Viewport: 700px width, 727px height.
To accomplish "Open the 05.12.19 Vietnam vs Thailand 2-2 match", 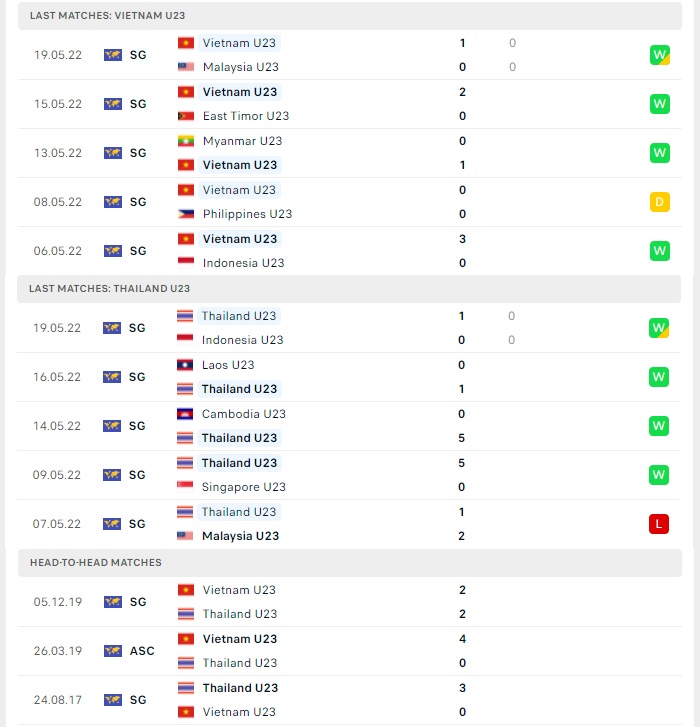I will pos(350,602).
